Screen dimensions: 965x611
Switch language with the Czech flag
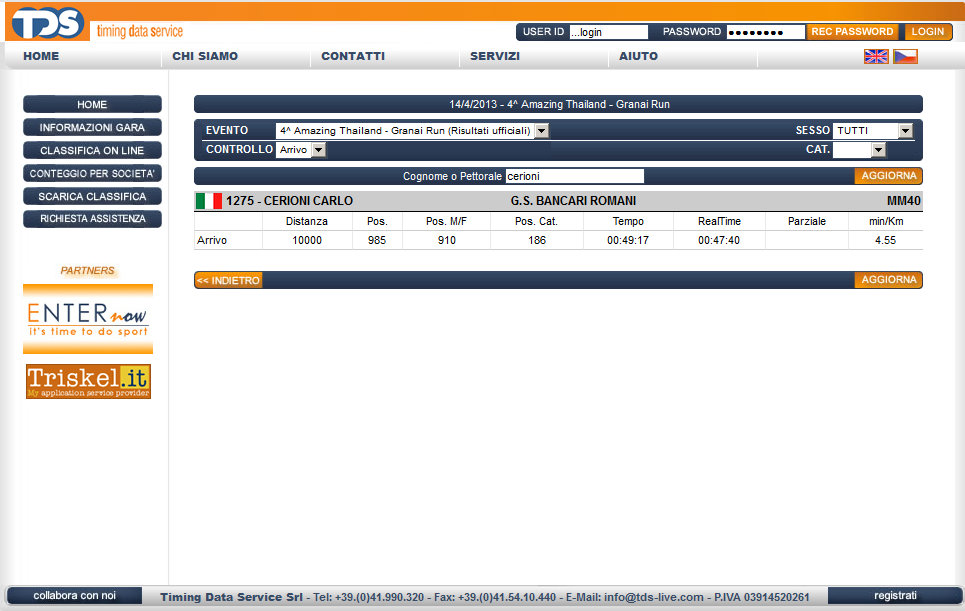pyautogui.click(x=905, y=57)
